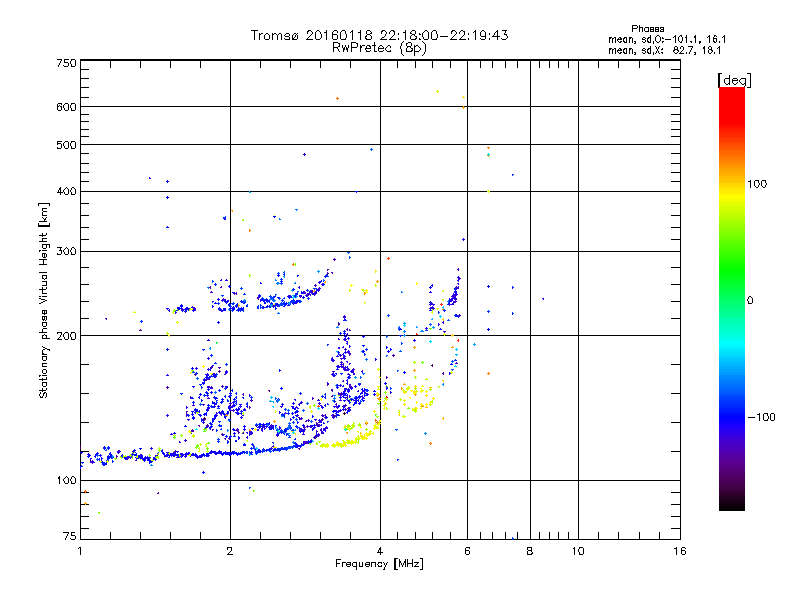
Task: Click the y-axis tick label '500'
Action: 66,145
